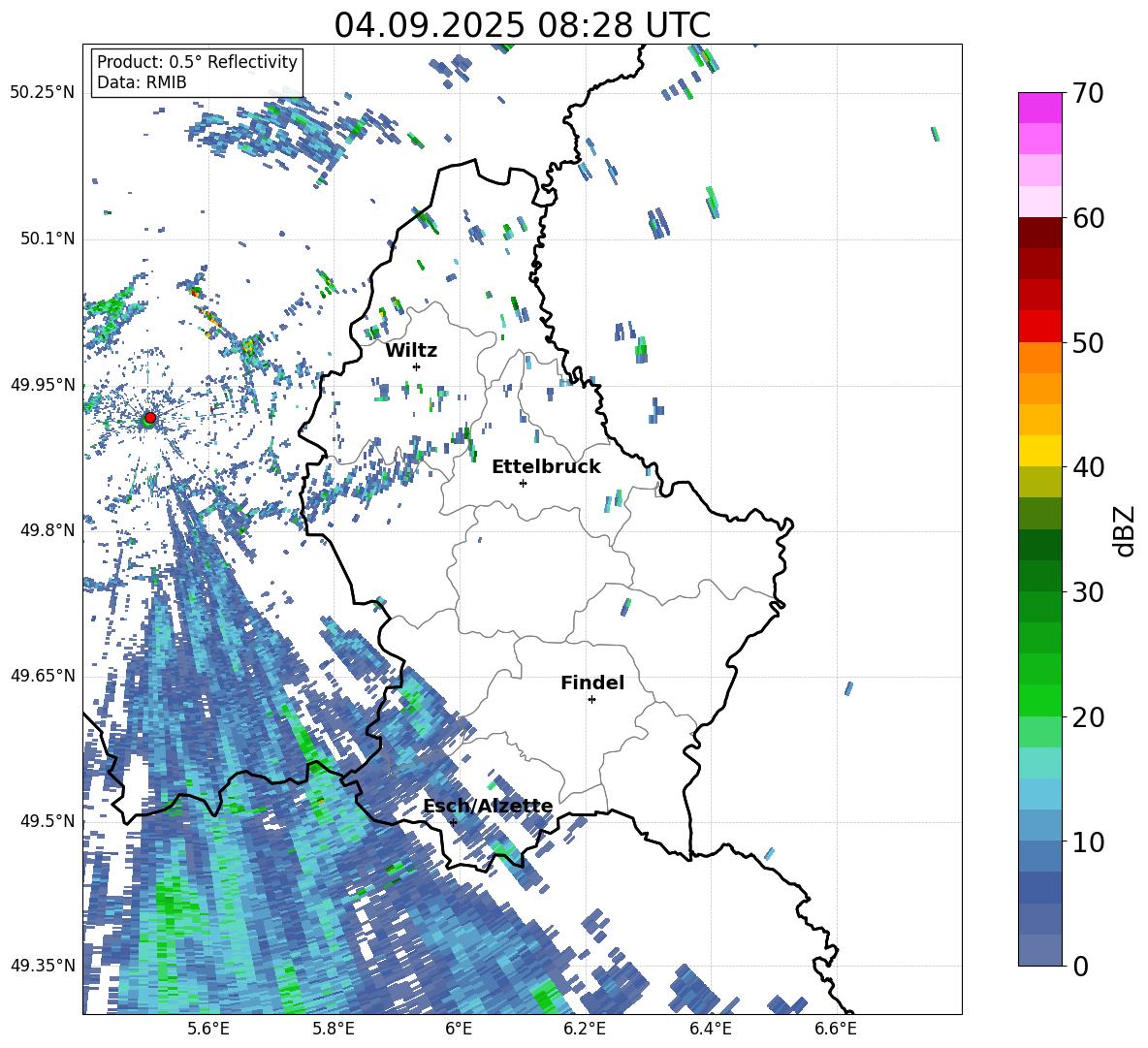The height and width of the screenshot is (1048, 1148).
Task: Click the 49.5°N latitude label
Action: (48, 820)
